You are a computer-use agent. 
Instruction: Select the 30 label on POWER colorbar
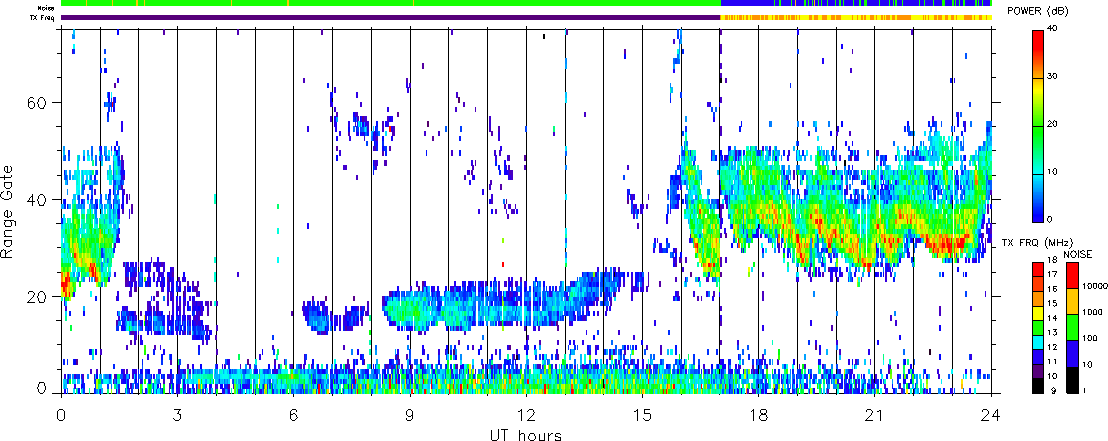click(1054, 76)
